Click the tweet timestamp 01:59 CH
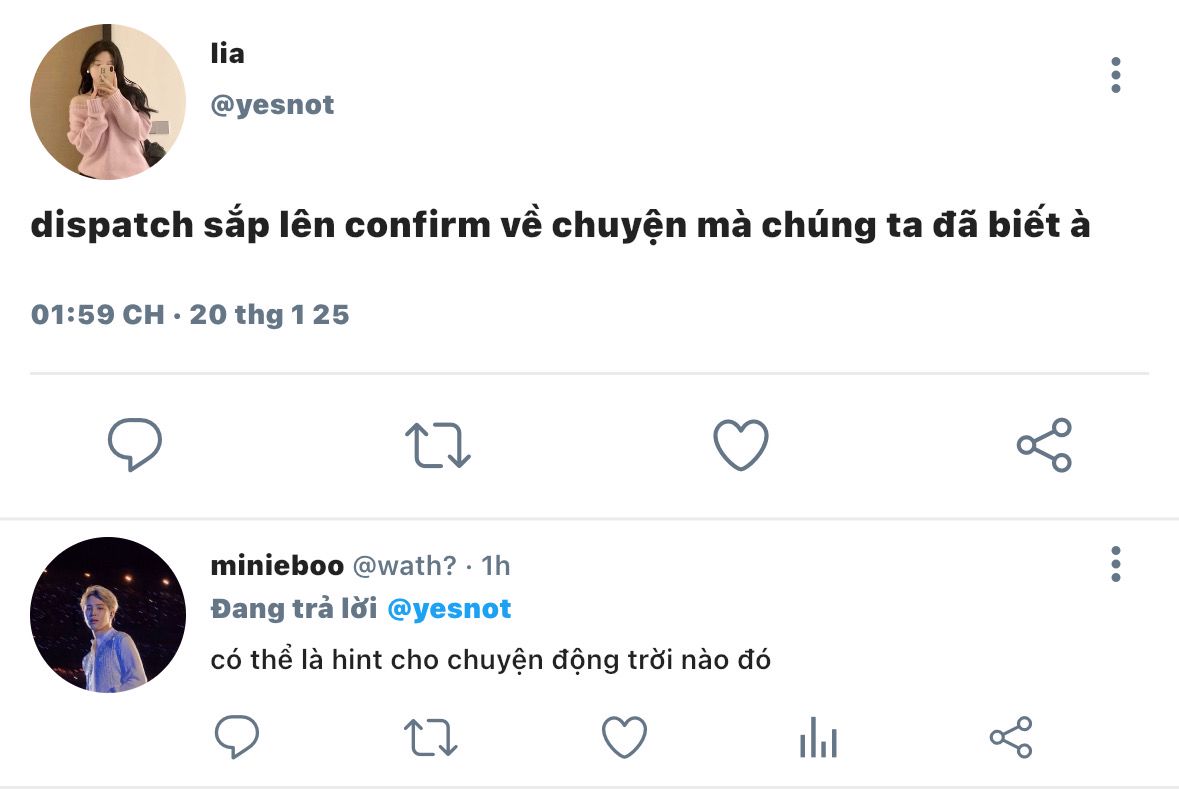The height and width of the screenshot is (789, 1179). click(x=98, y=314)
